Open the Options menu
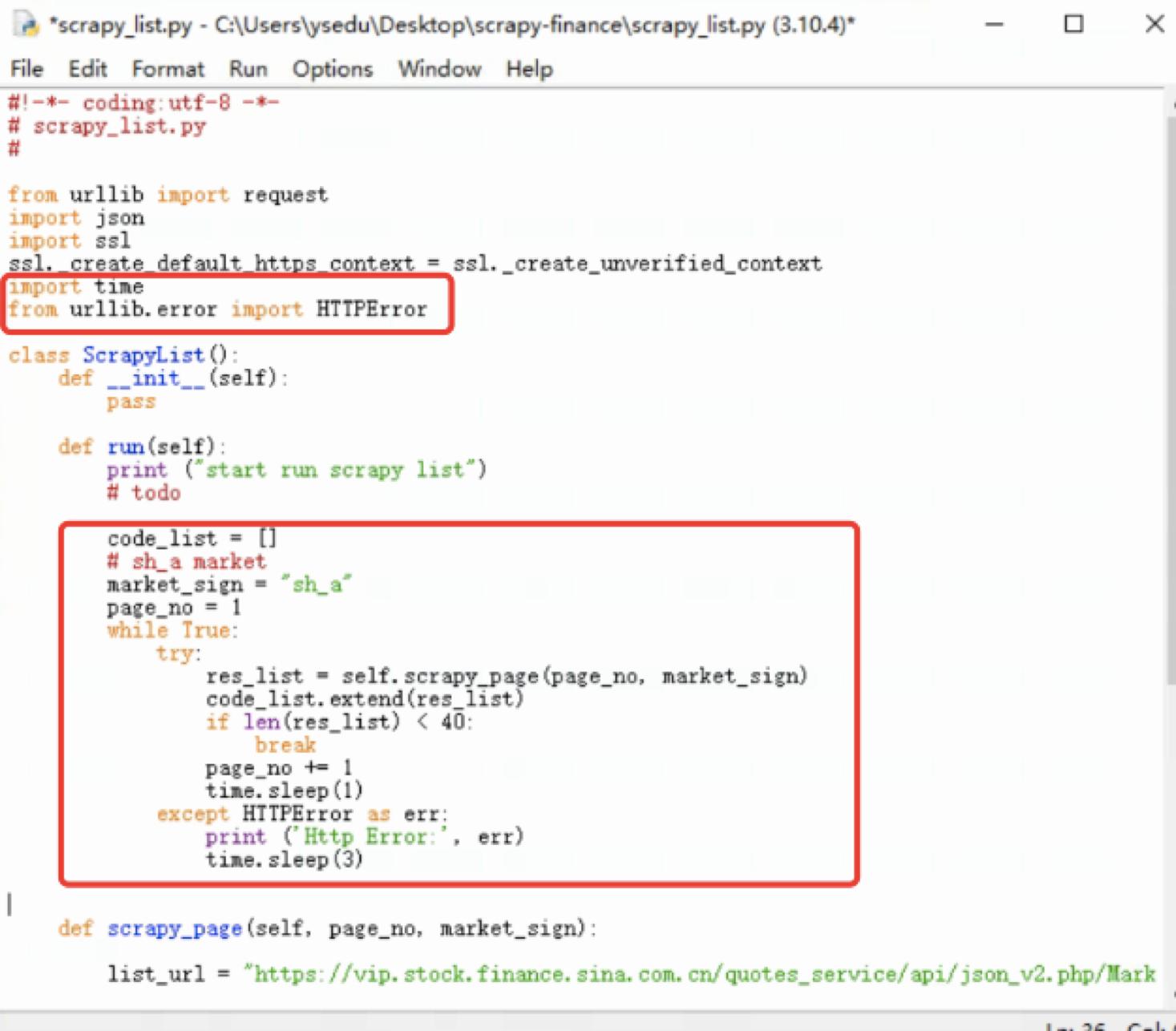Screen dimensions: 1176x1031 pos(332,69)
